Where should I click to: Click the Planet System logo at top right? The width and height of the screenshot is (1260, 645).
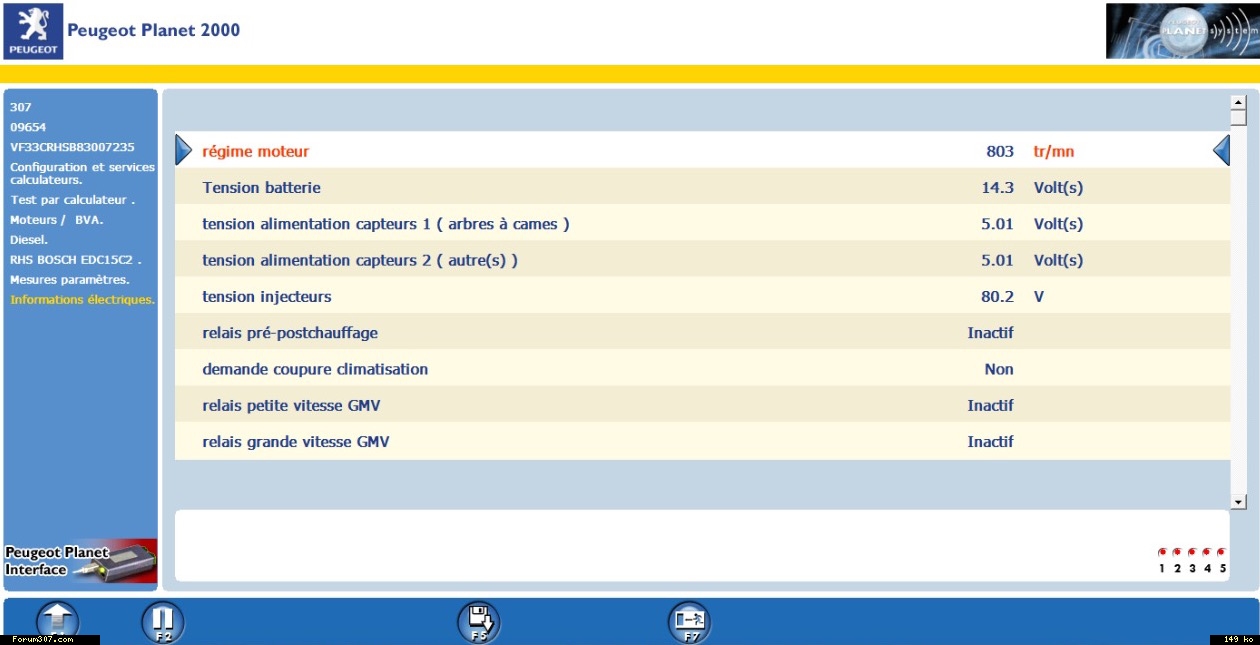coord(1181,31)
